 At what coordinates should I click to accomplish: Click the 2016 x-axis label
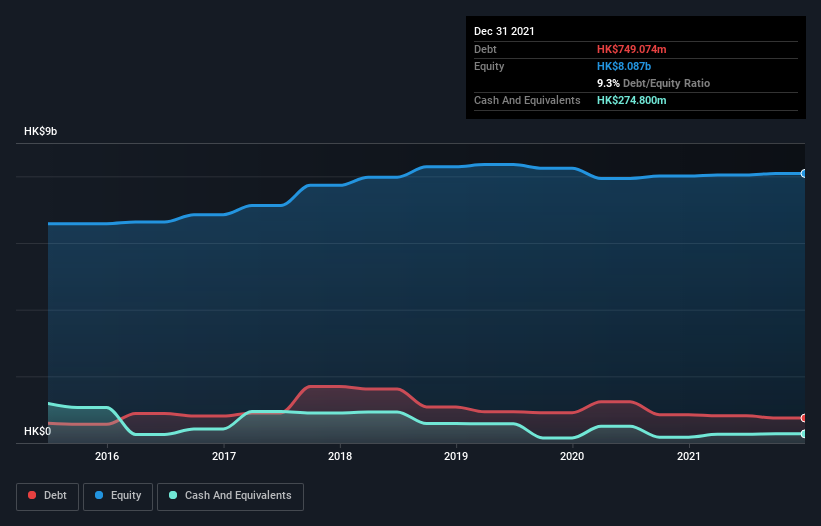(107, 456)
